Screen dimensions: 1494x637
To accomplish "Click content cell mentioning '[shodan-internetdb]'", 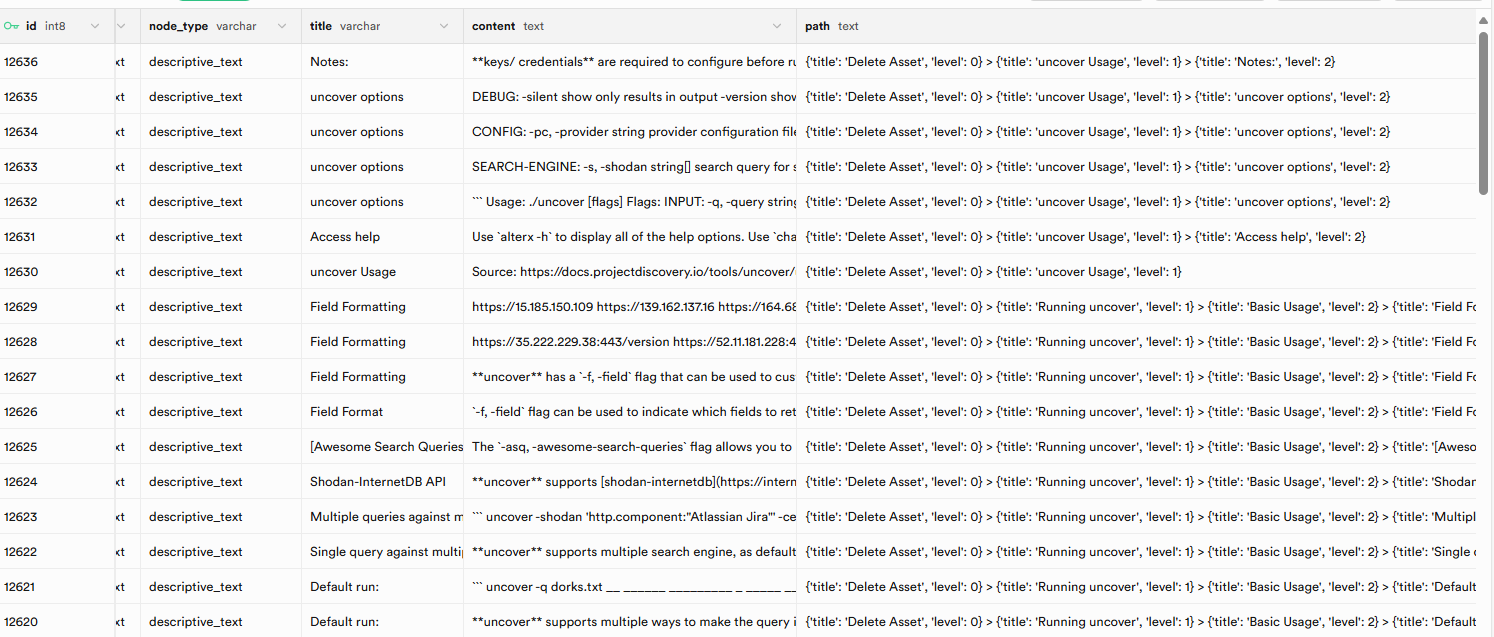I will click(x=630, y=482).
